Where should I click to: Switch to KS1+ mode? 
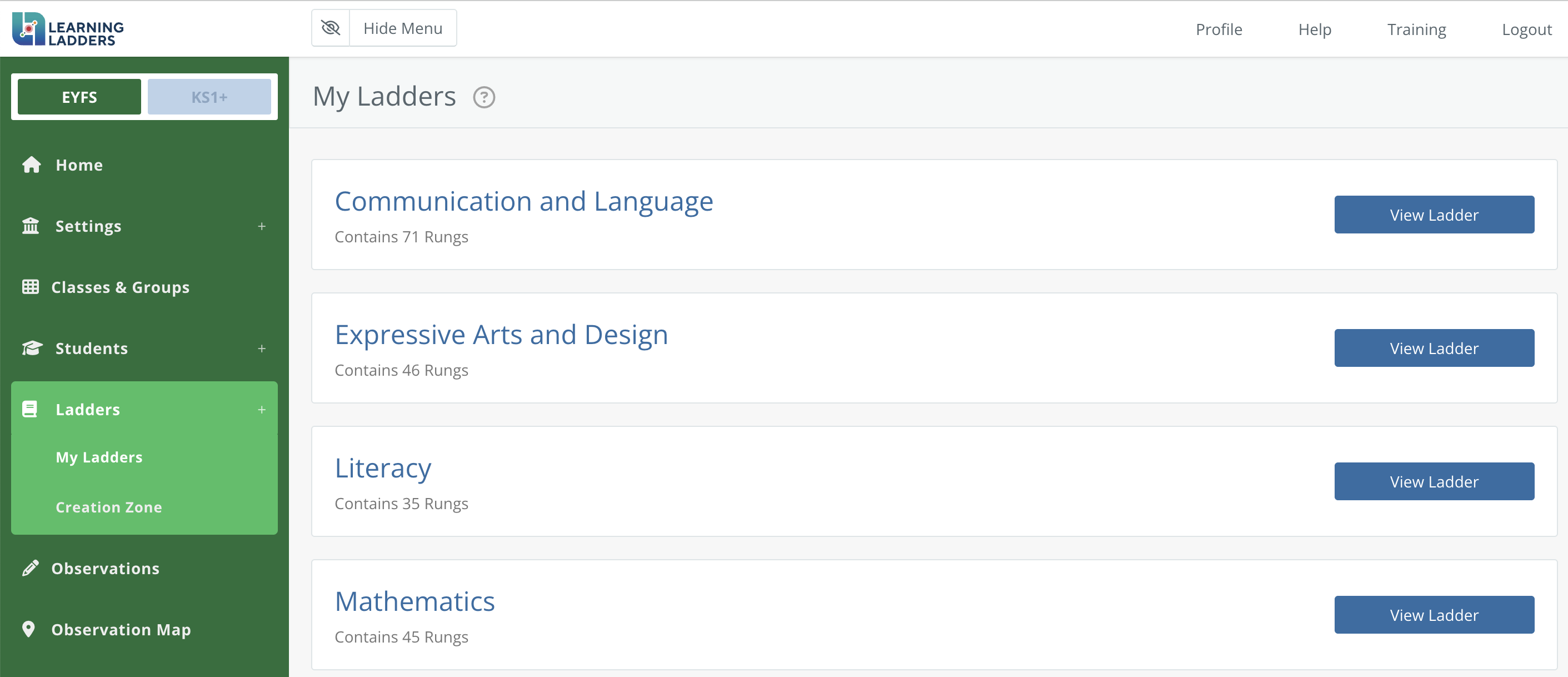click(209, 97)
